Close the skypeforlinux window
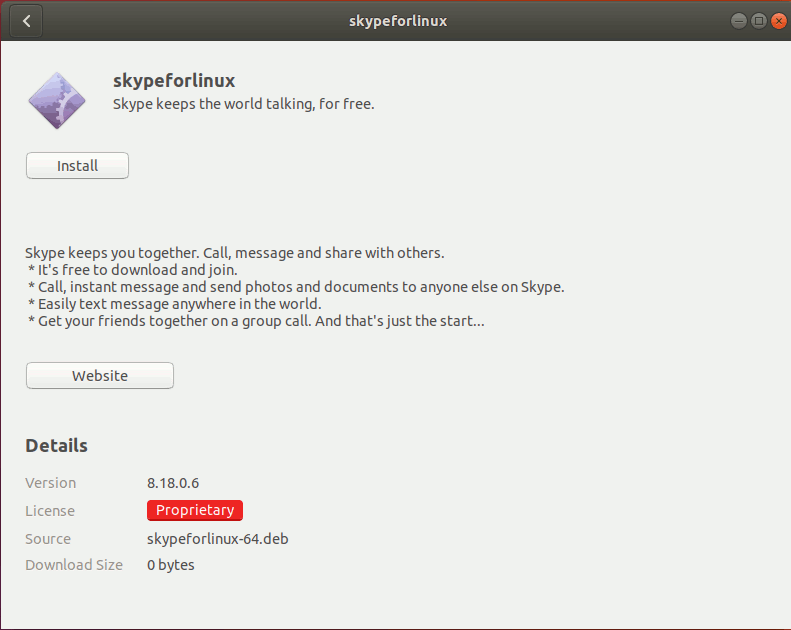Screen dimensions: 791x630 [x=779, y=21]
